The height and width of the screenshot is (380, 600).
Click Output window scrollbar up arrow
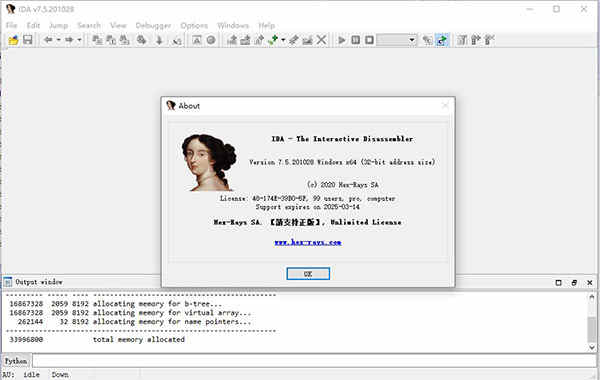coord(592,297)
